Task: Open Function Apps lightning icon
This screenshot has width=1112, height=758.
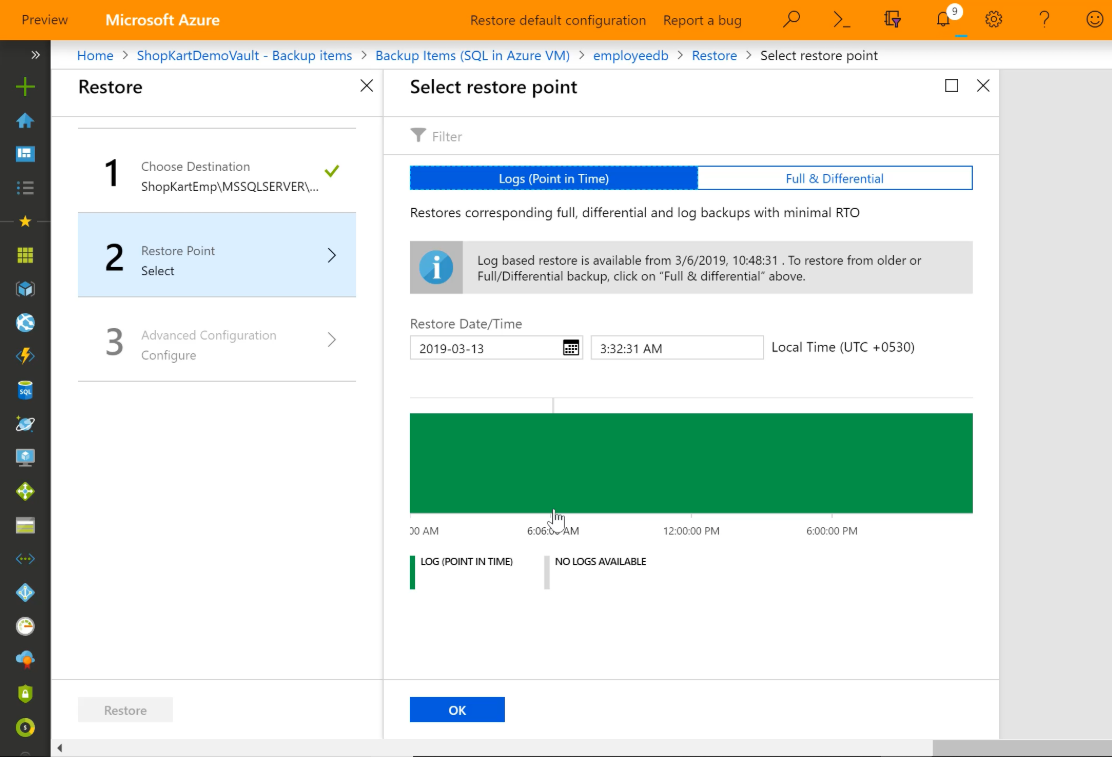Action: pyautogui.click(x=25, y=356)
